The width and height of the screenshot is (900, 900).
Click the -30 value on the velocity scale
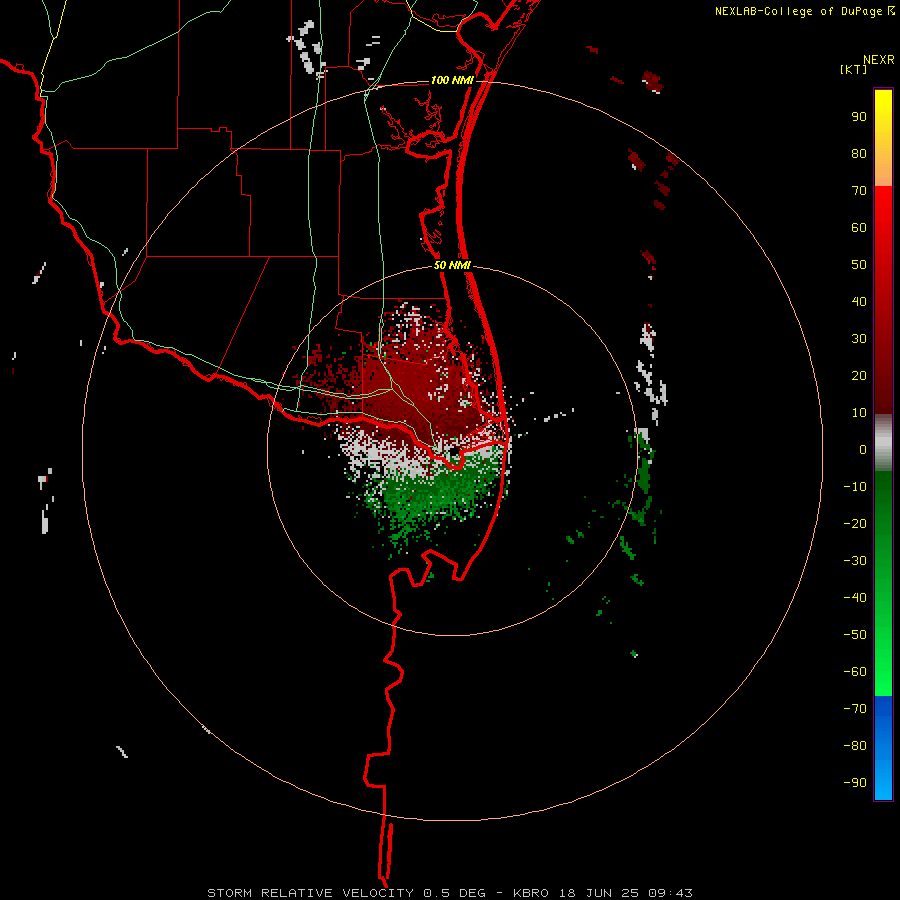point(855,561)
